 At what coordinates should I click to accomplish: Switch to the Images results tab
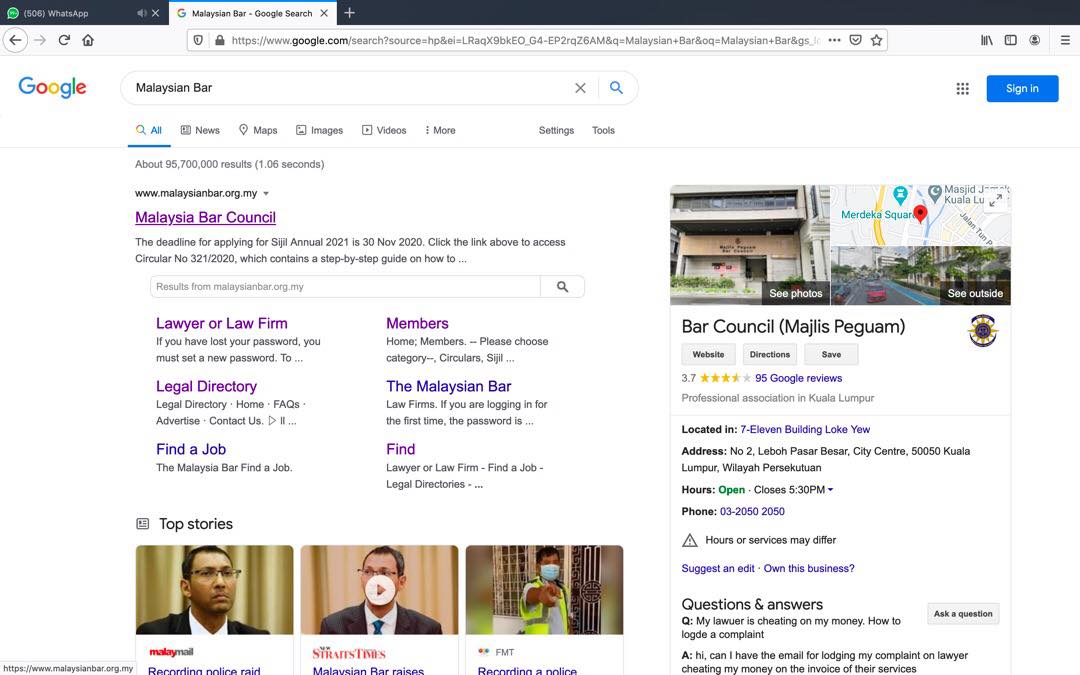coord(319,130)
